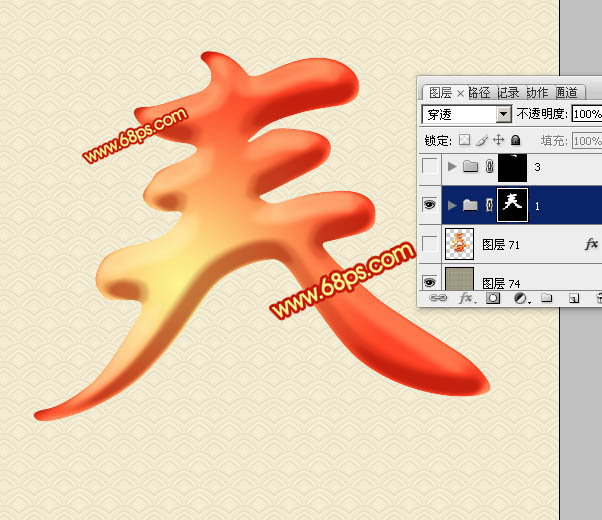Close the 图层 tab with its X

click(461, 93)
